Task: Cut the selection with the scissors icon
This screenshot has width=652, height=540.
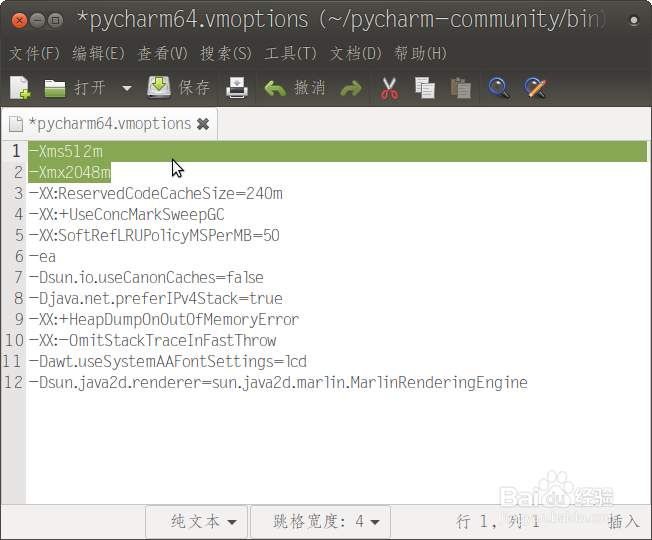Action: pyautogui.click(x=389, y=88)
